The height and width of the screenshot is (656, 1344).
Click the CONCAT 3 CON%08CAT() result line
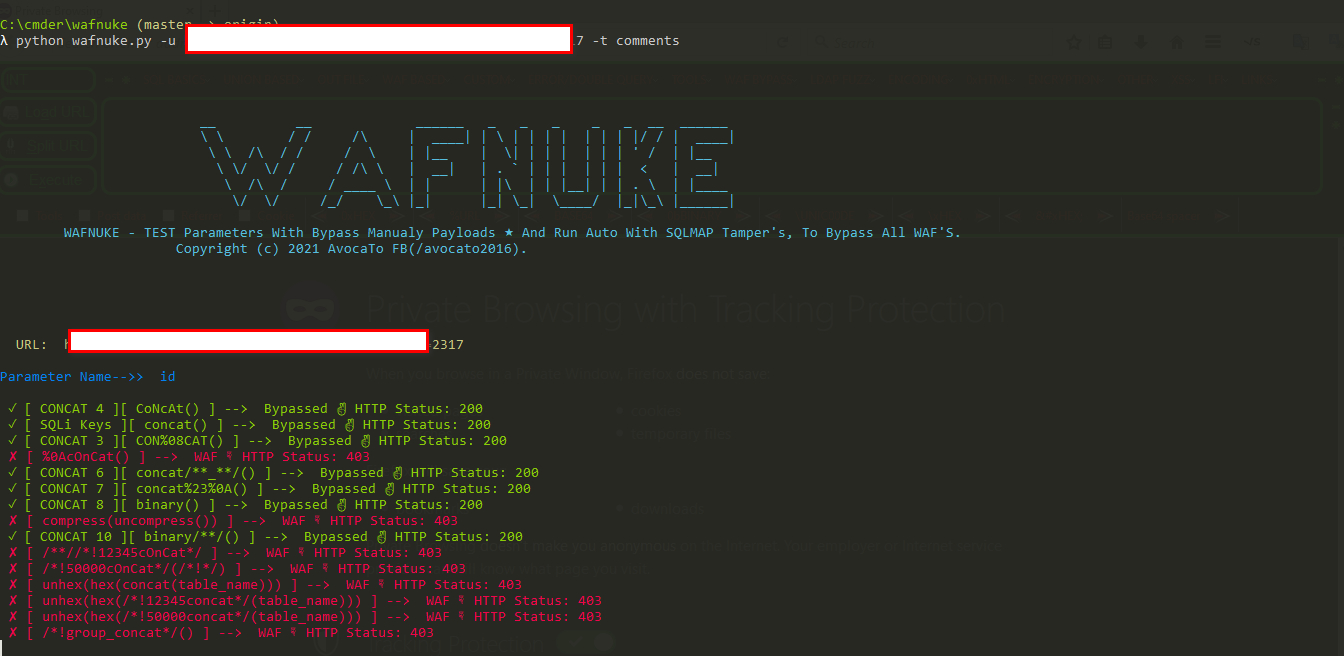[x=257, y=441]
